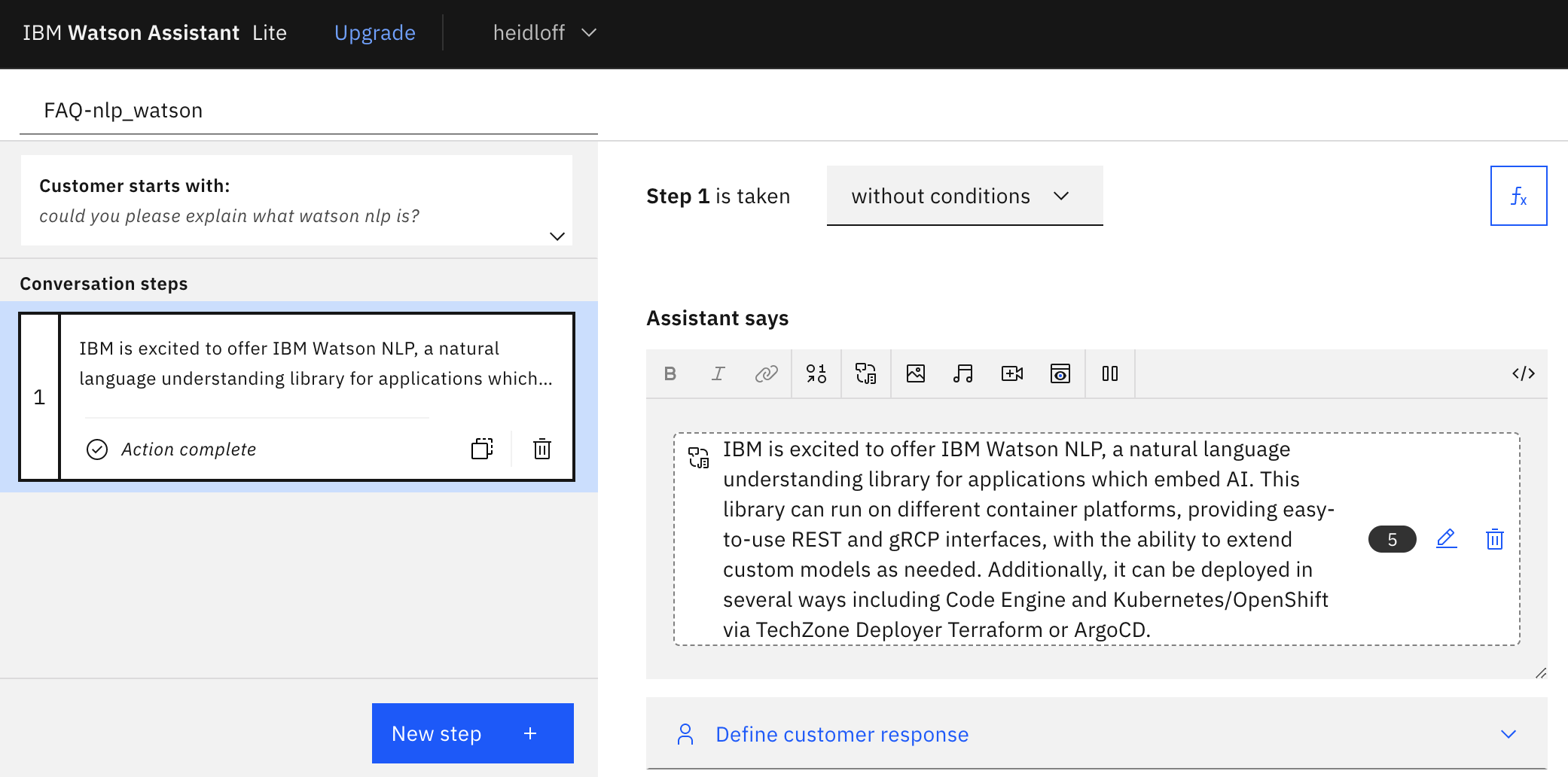Click the 'Step 1 is taken' label
This screenshot has width=1568, height=777.
(x=718, y=197)
